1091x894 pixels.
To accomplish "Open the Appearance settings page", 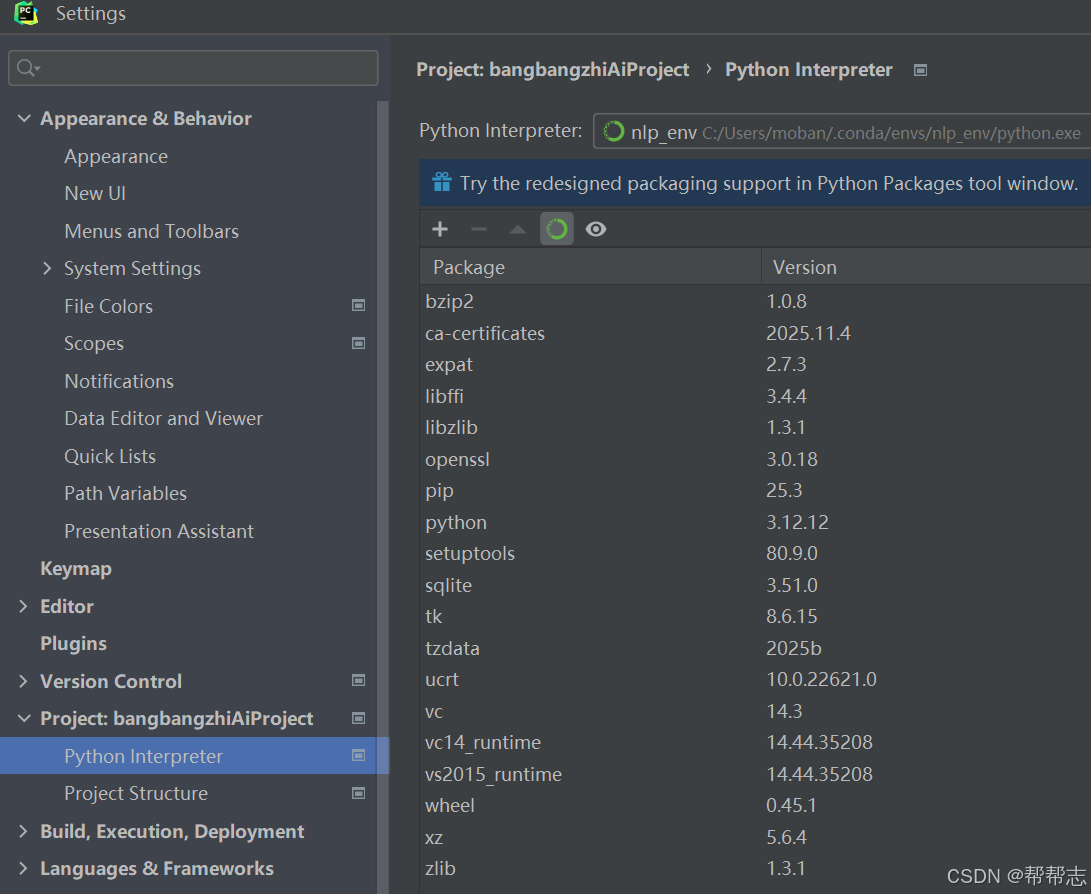I will click(x=116, y=157).
